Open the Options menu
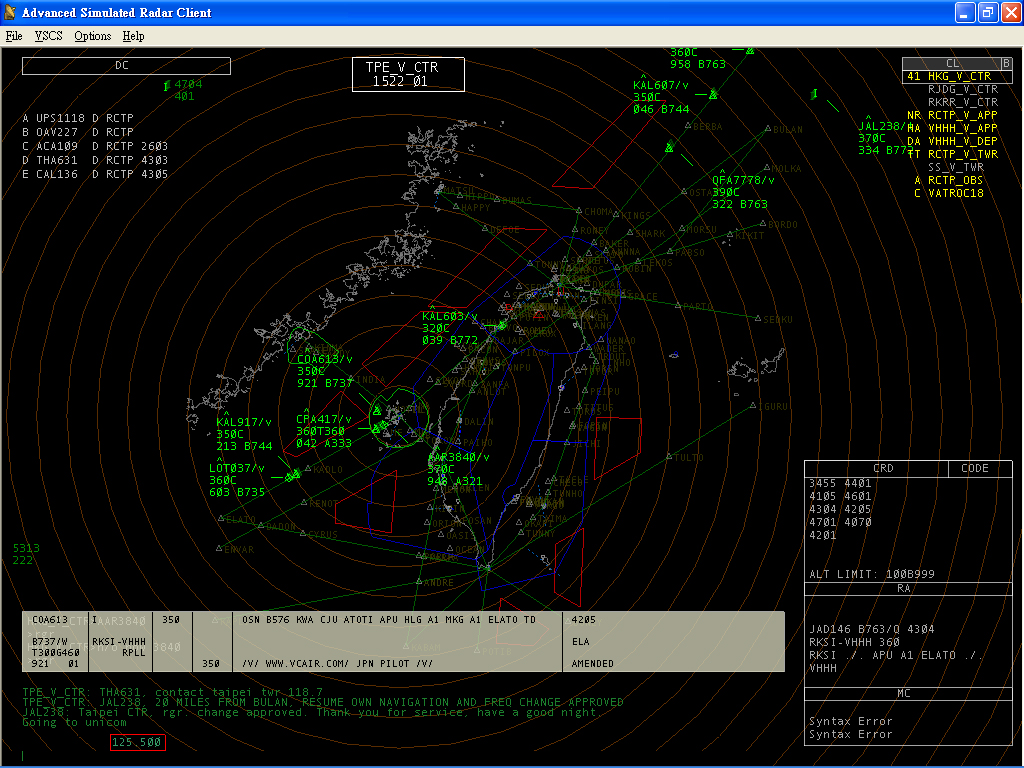 tap(93, 36)
